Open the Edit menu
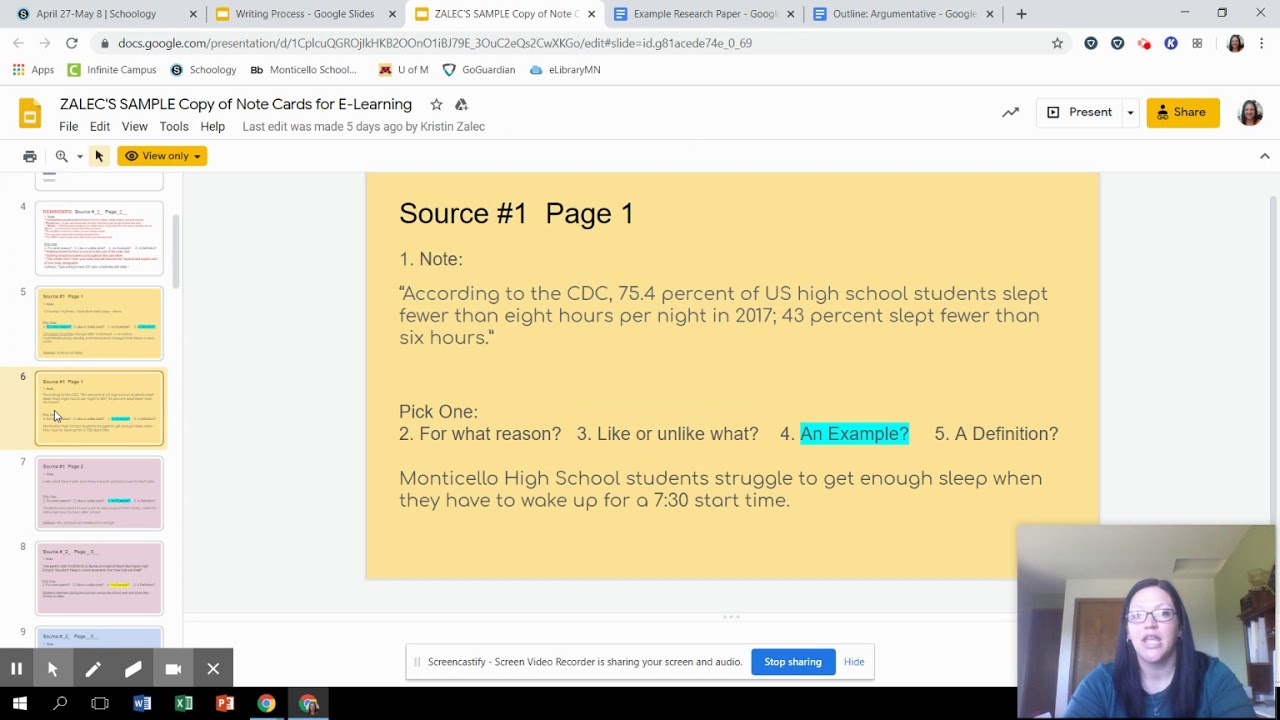Image resolution: width=1280 pixels, height=720 pixels. pyautogui.click(x=100, y=127)
